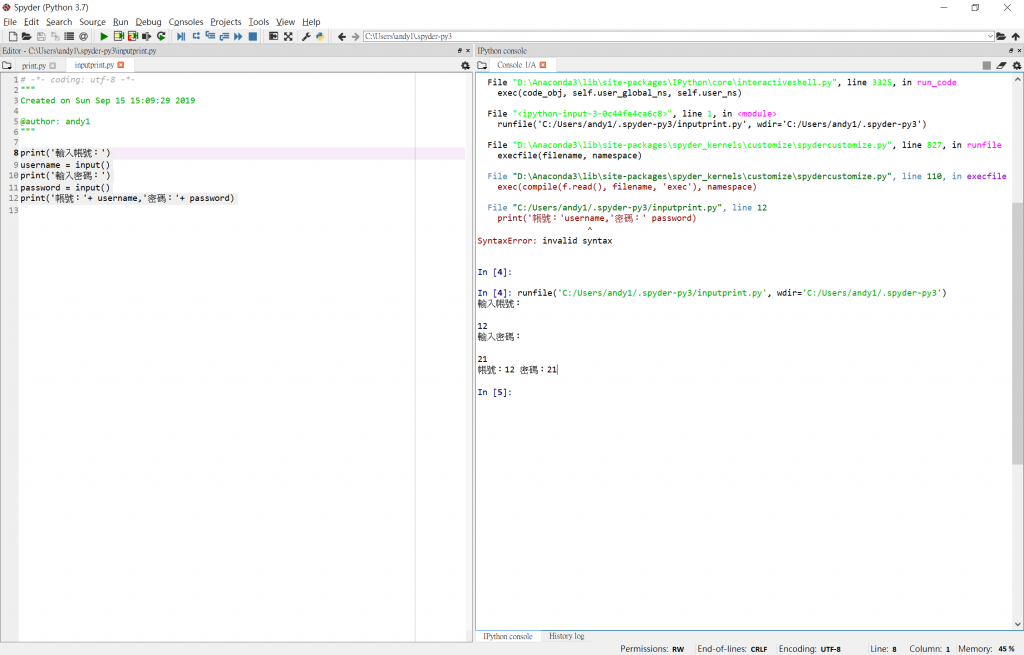Run the file with the green play icon

pyautogui.click(x=104, y=36)
